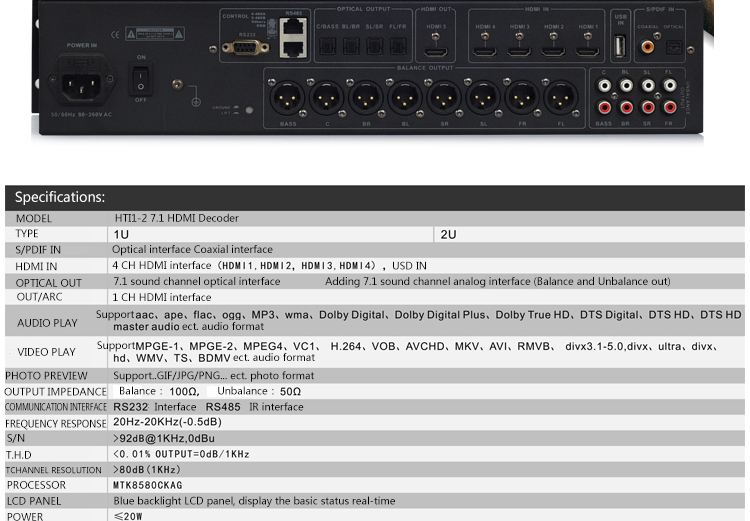Screen dimensions: 750x521
Task: Select "Optical interface Coaxial interface" text
Action: pyautogui.click(x=192, y=249)
